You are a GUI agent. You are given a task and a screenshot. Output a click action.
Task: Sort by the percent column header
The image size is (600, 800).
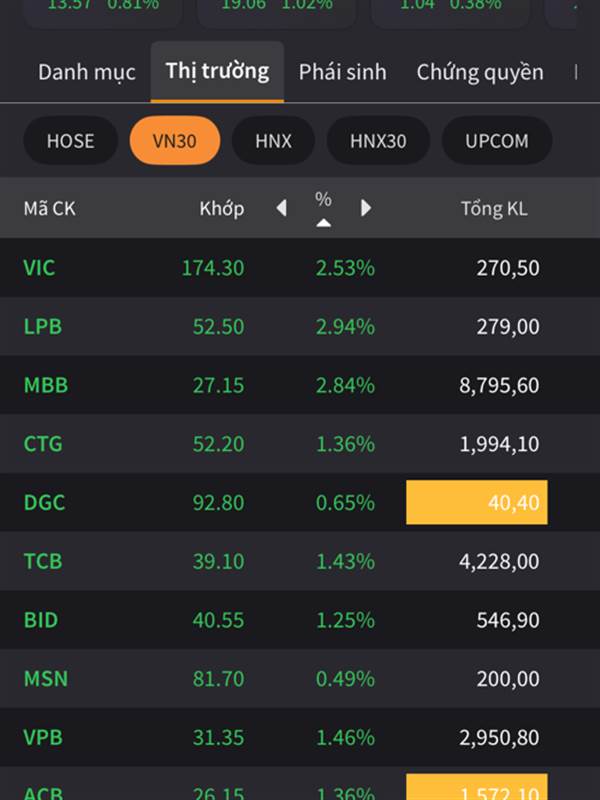[323, 207]
